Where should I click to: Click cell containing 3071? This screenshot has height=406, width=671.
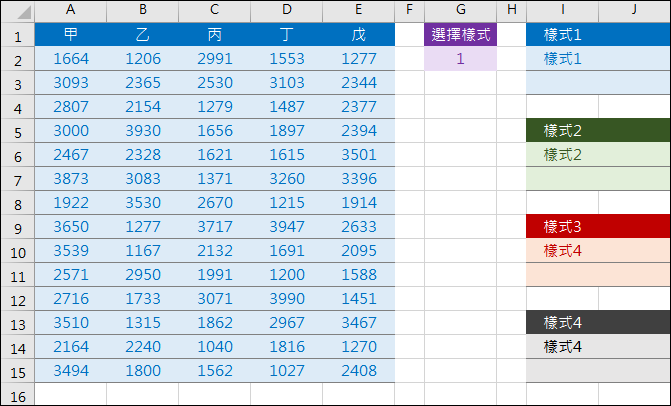tap(214, 298)
